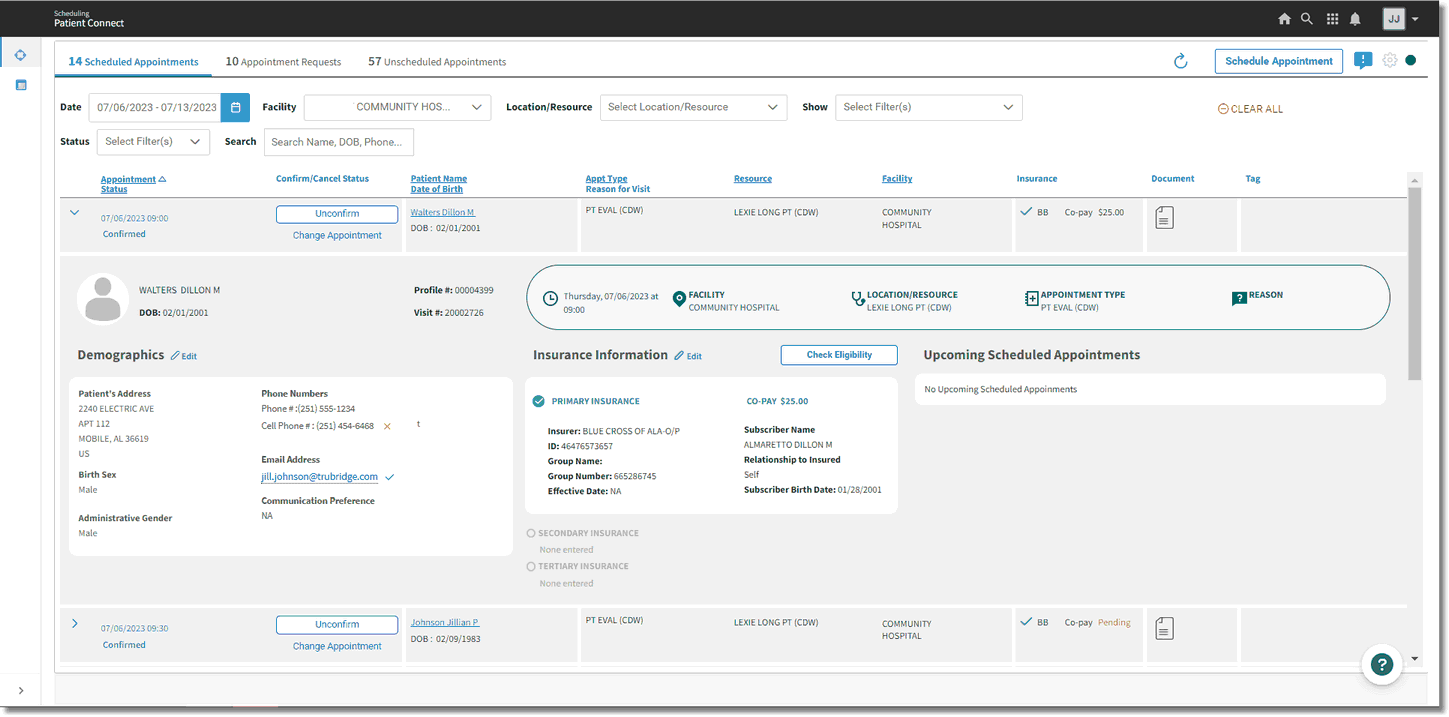Click the Check Eligibility button

coord(839,355)
